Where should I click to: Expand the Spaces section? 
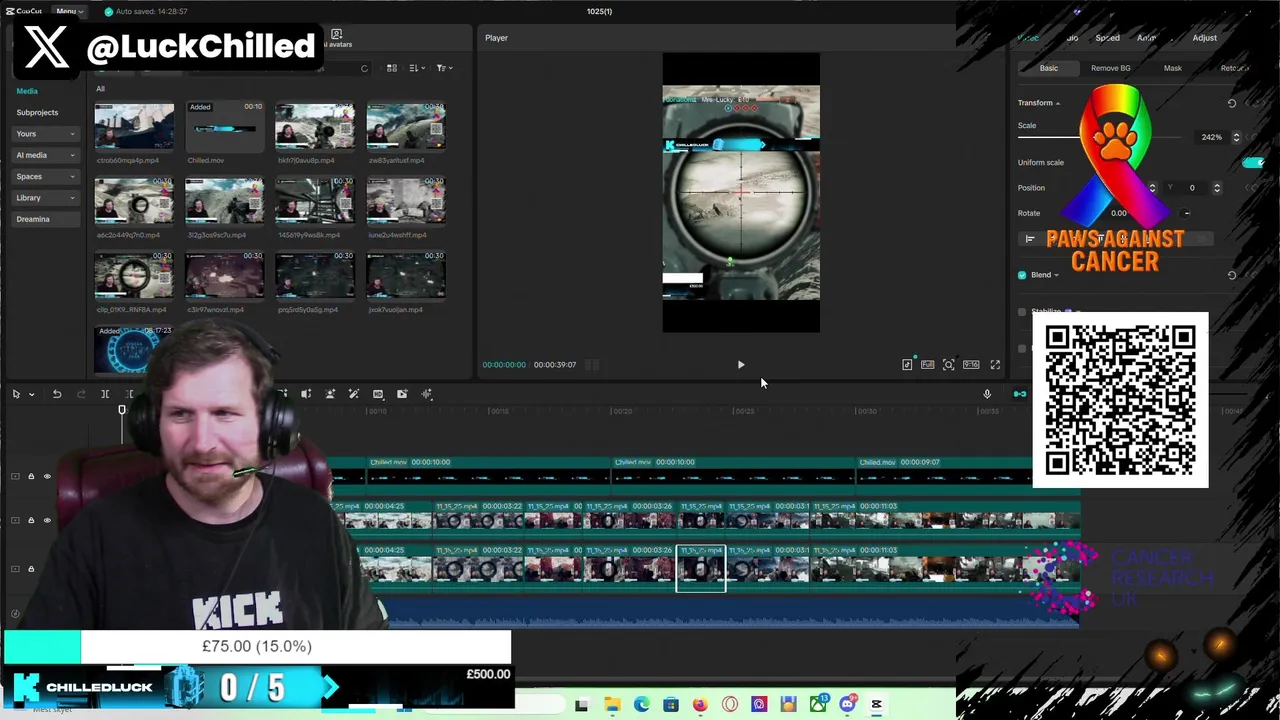(x=46, y=176)
